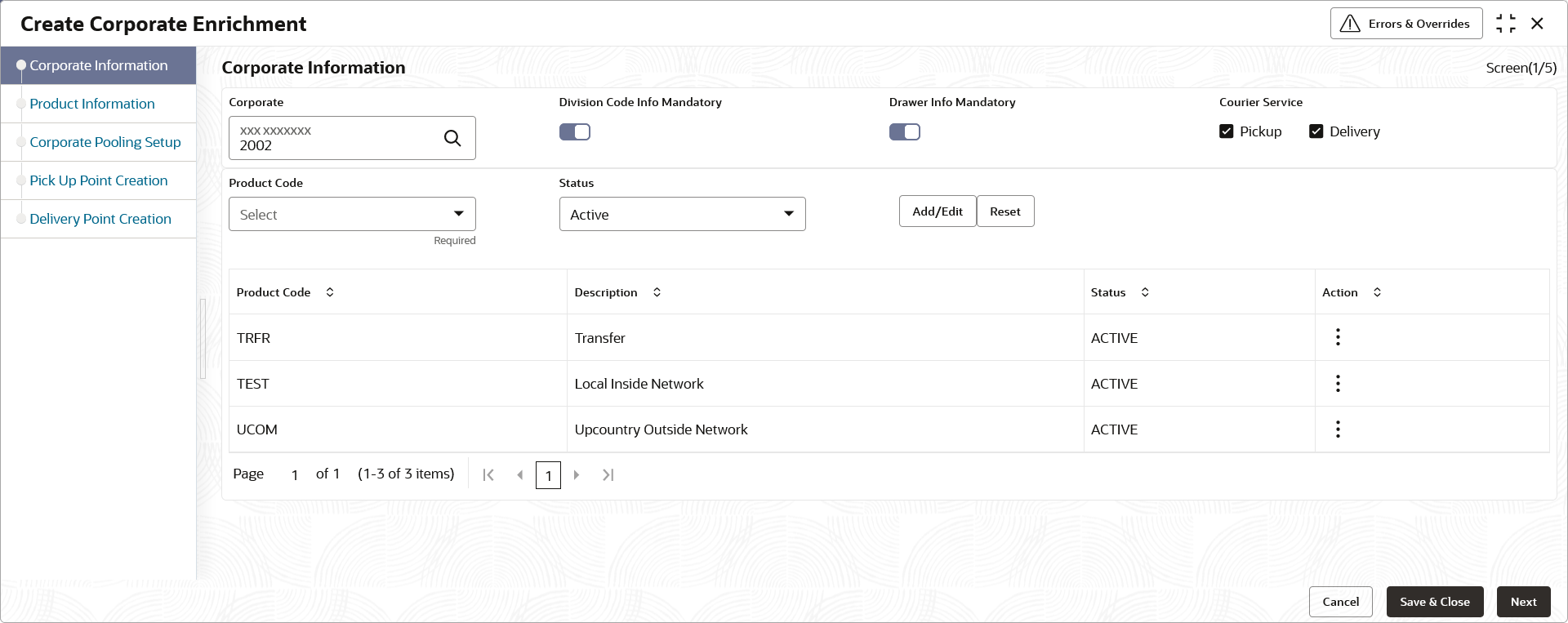Viewport: 1568px width, 623px height.
Task: Click the Corporate search magnifier icon
Action: pos(452,138)
